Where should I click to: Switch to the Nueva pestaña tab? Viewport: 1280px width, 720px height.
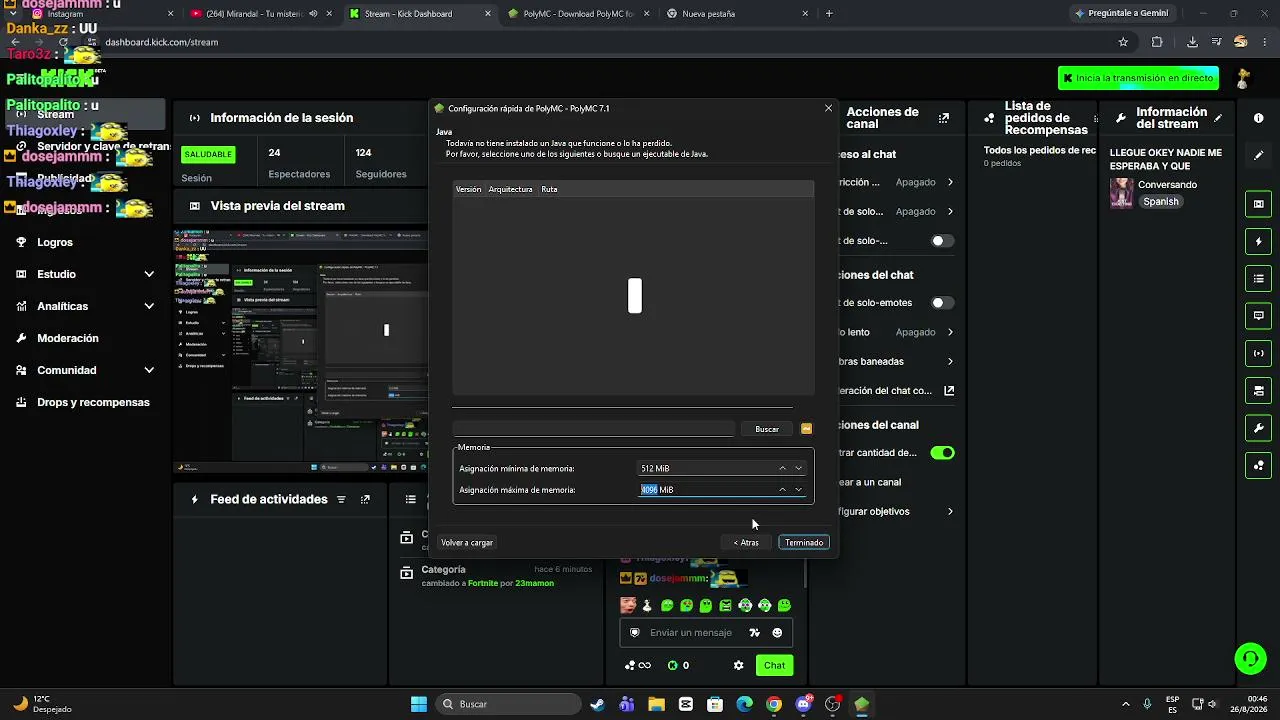(736, 14)
